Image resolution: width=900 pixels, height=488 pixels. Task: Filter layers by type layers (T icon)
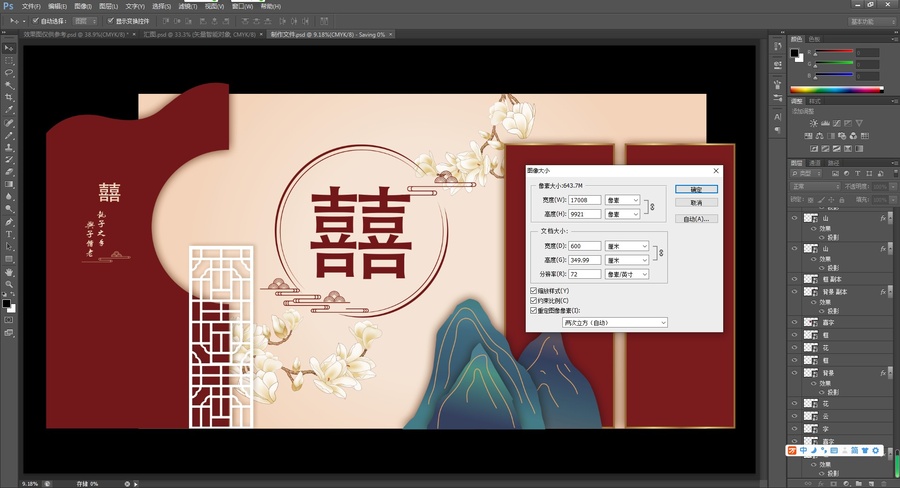(x=858, y=173)
